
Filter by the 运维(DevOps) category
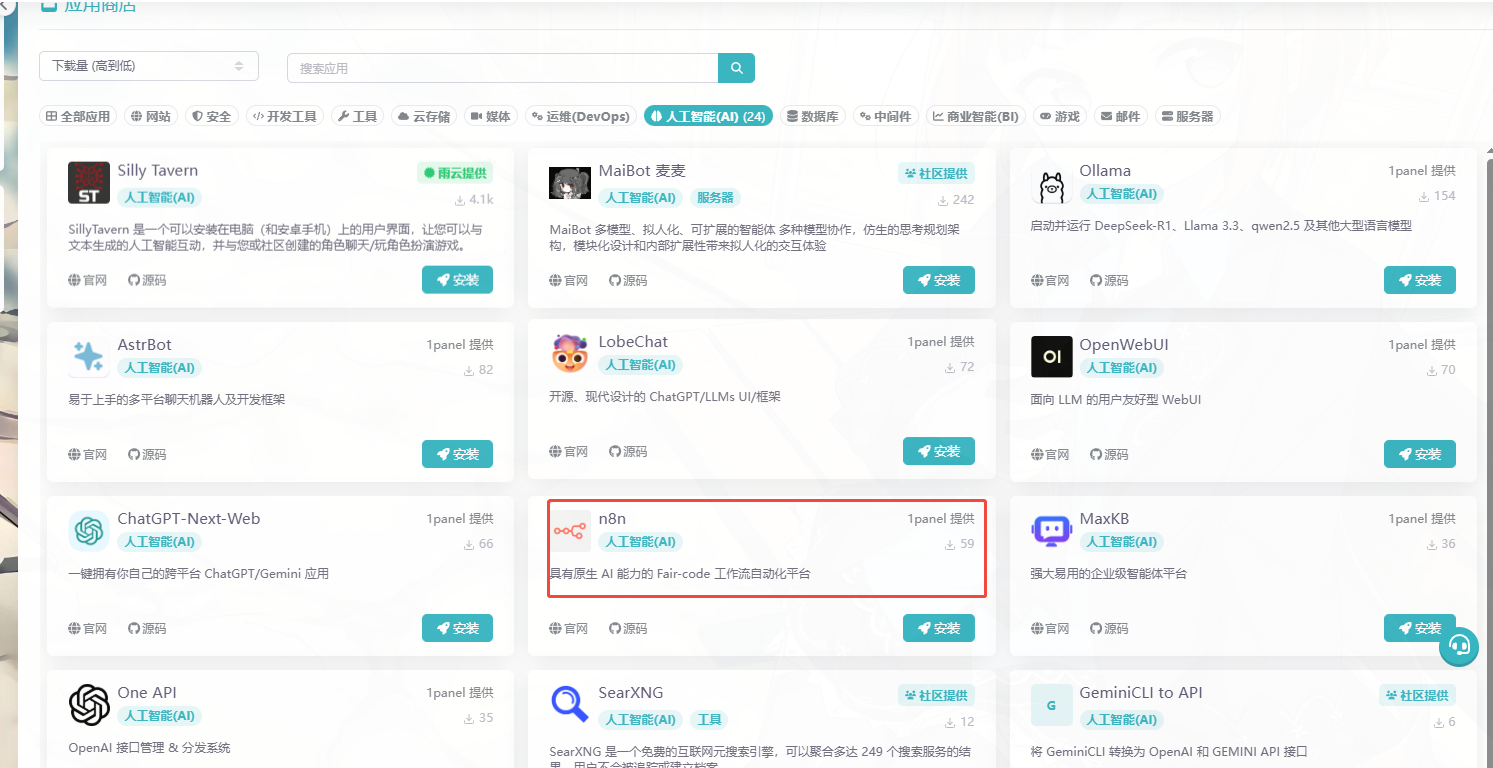[581, 116]
